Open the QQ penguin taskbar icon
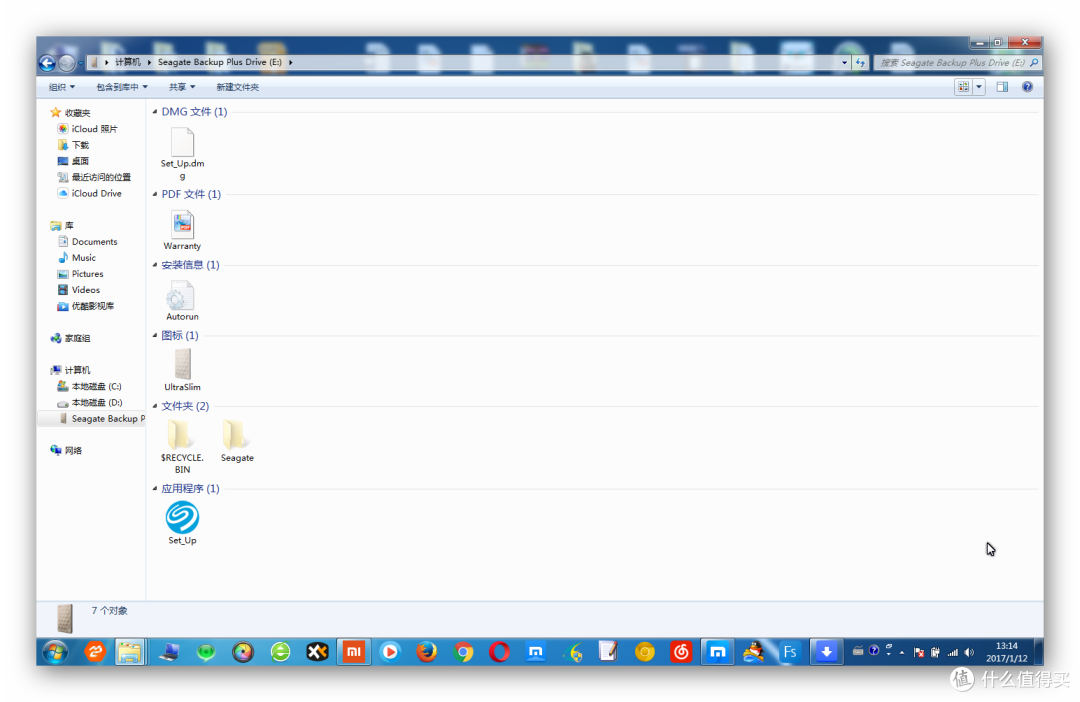This screenshot has height=702, width=1080. point(754,652)
